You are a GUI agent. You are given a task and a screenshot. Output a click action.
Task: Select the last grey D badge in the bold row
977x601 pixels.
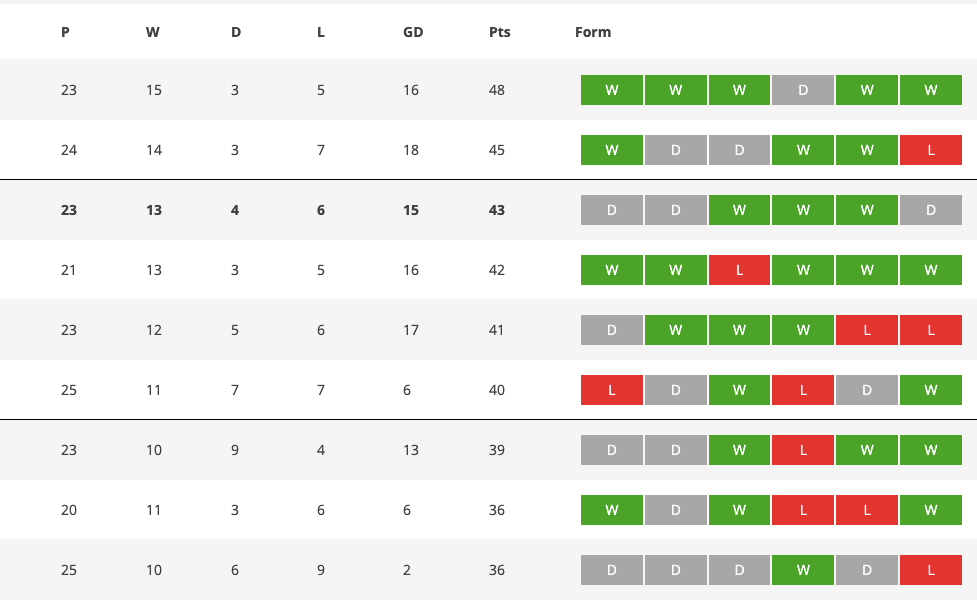[x=930, y=210]
